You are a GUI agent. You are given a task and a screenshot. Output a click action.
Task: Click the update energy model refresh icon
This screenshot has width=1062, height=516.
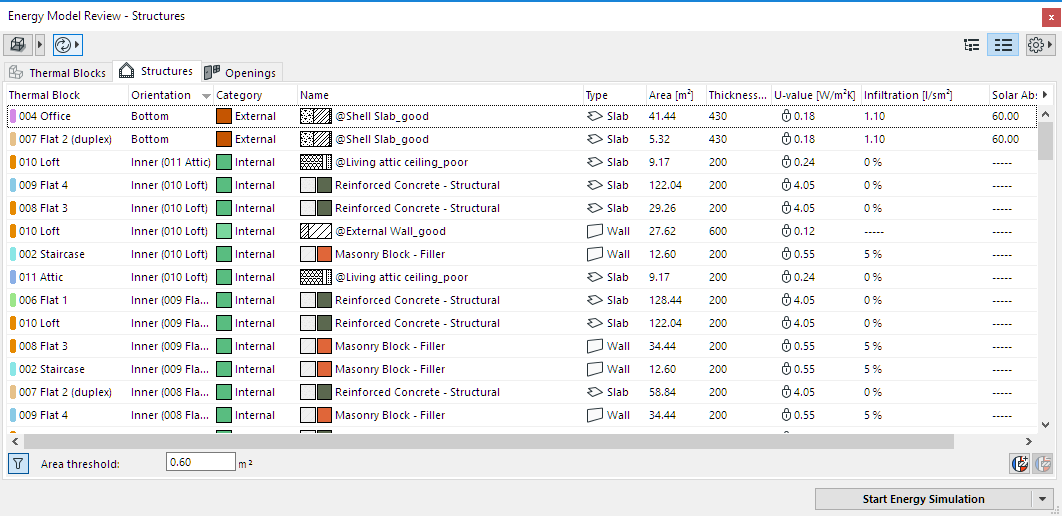tap(62, 45)
